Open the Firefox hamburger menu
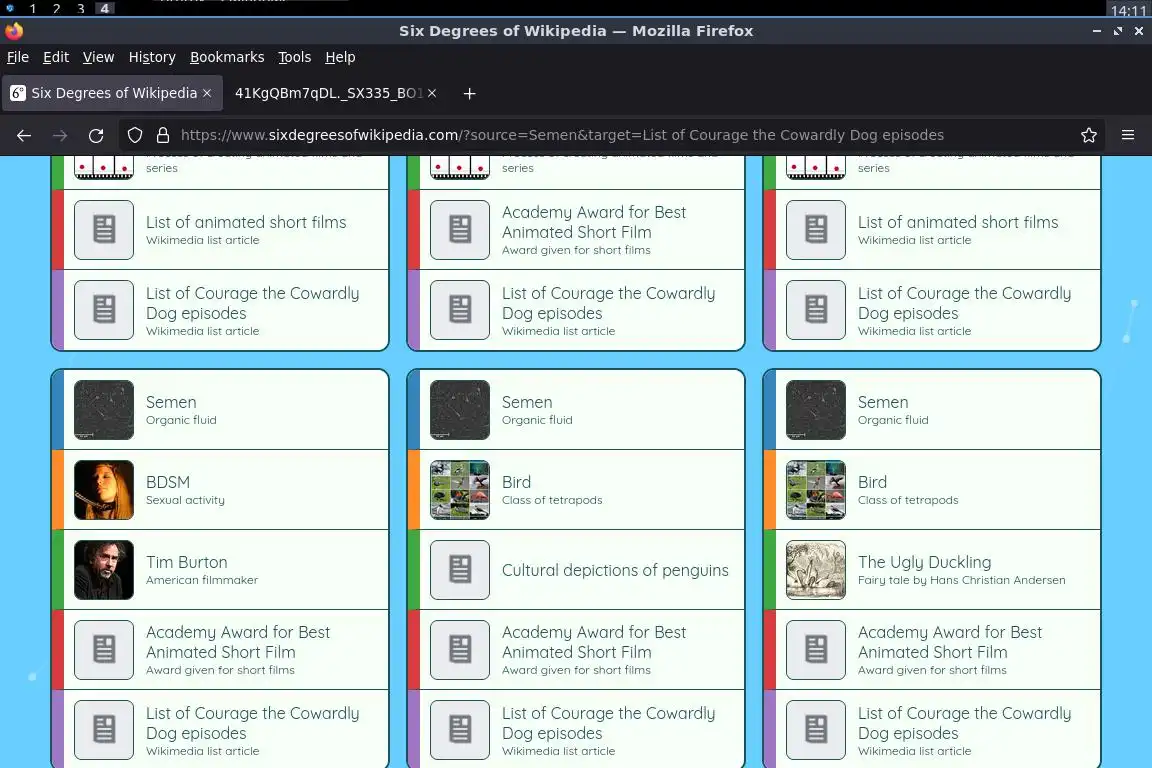The width and height of the screenshot is (1152, 768). point(1128,135)
